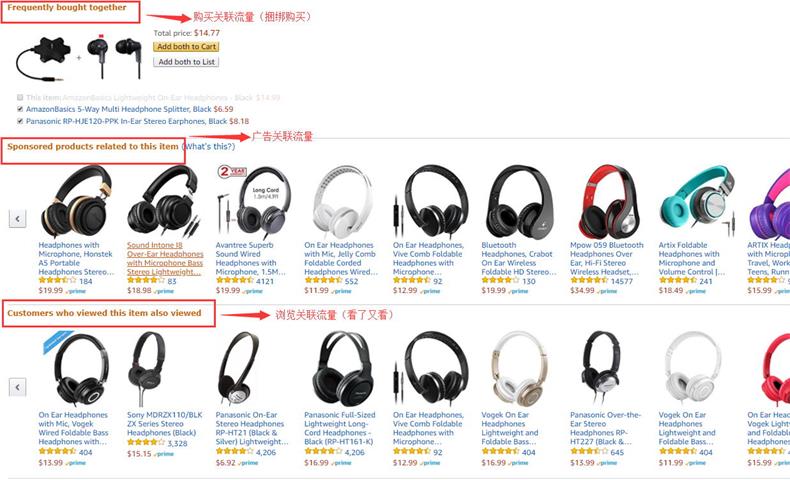The width and height of the screenshot is (790, 480).
Task: Click the sponsored products carousel left arrow
Action: (x=18, y=219)
